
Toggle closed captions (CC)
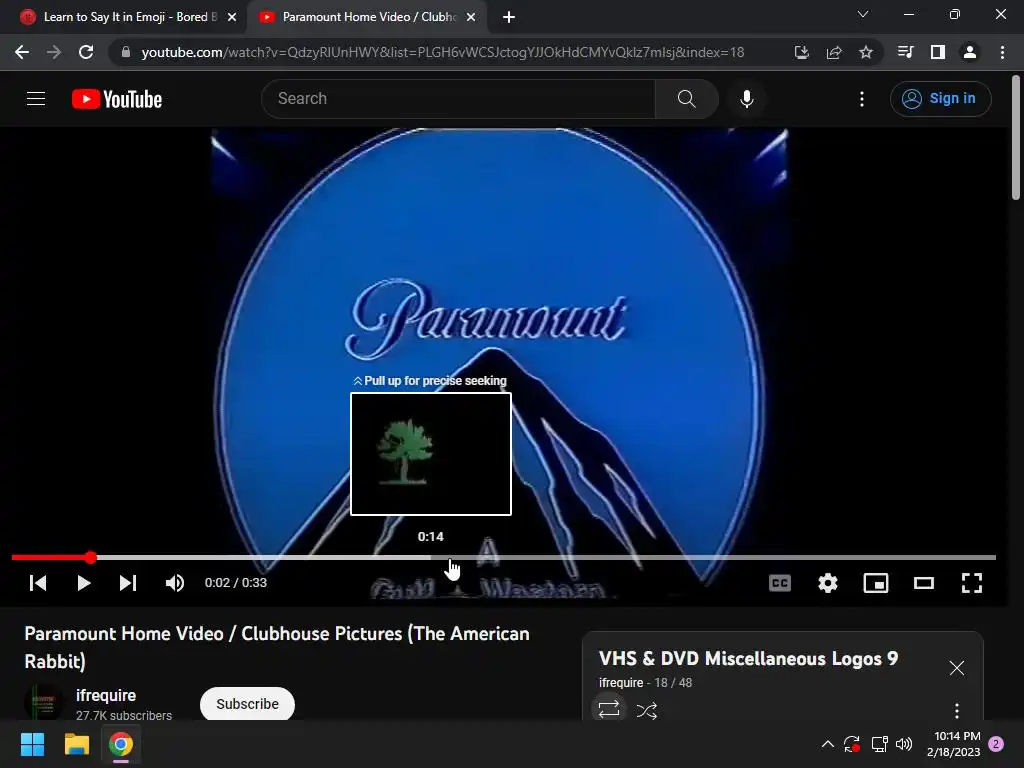click(780, 583)
